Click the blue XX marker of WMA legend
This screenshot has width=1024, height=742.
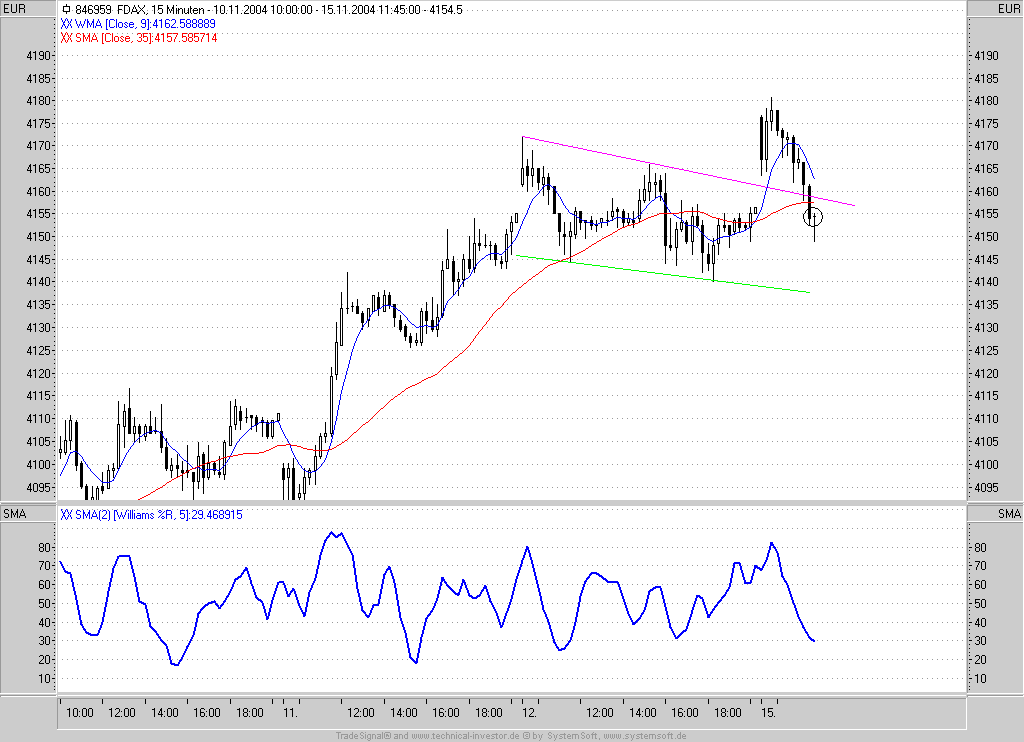click(x=66, y=24)
